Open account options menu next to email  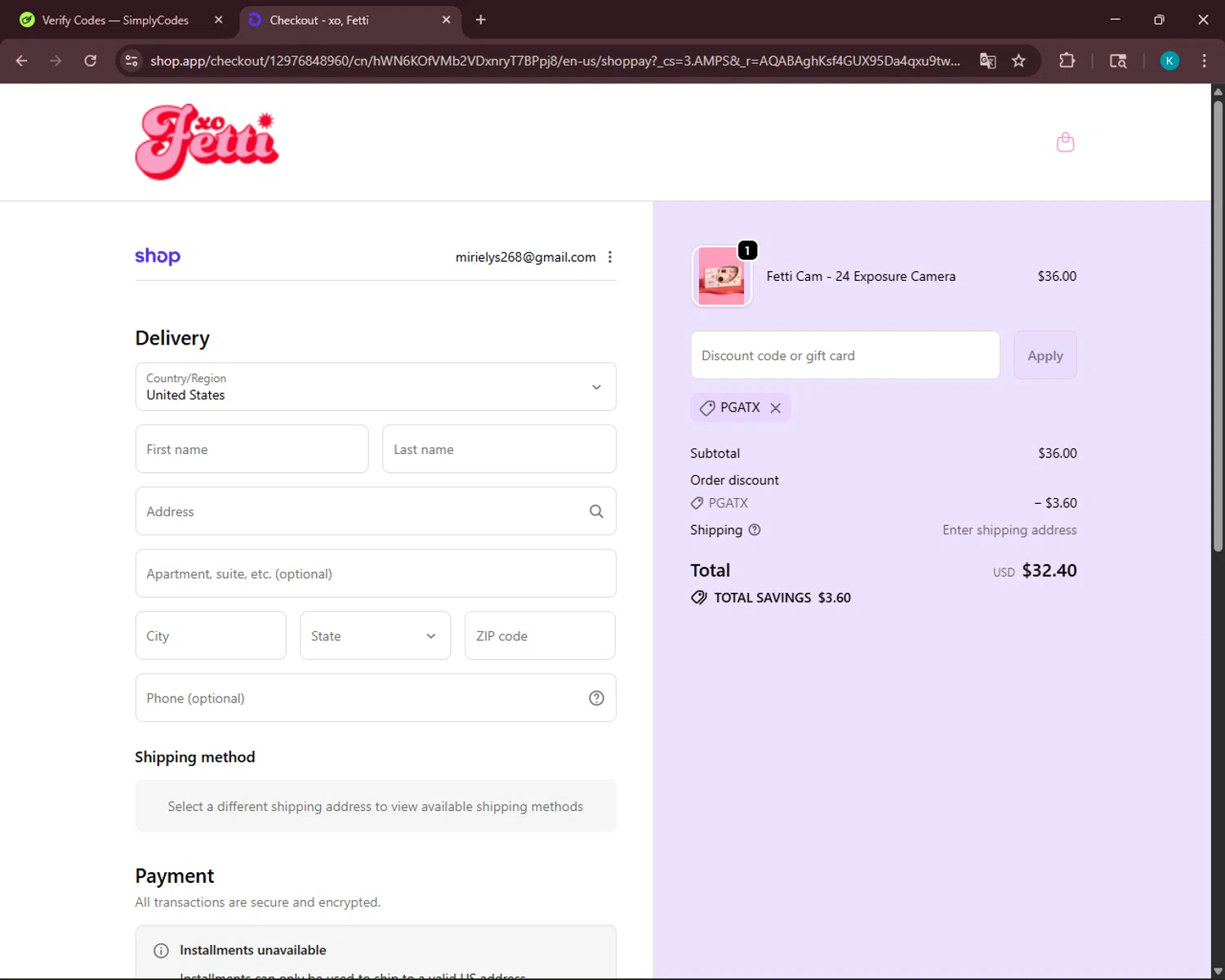(610, 257)
